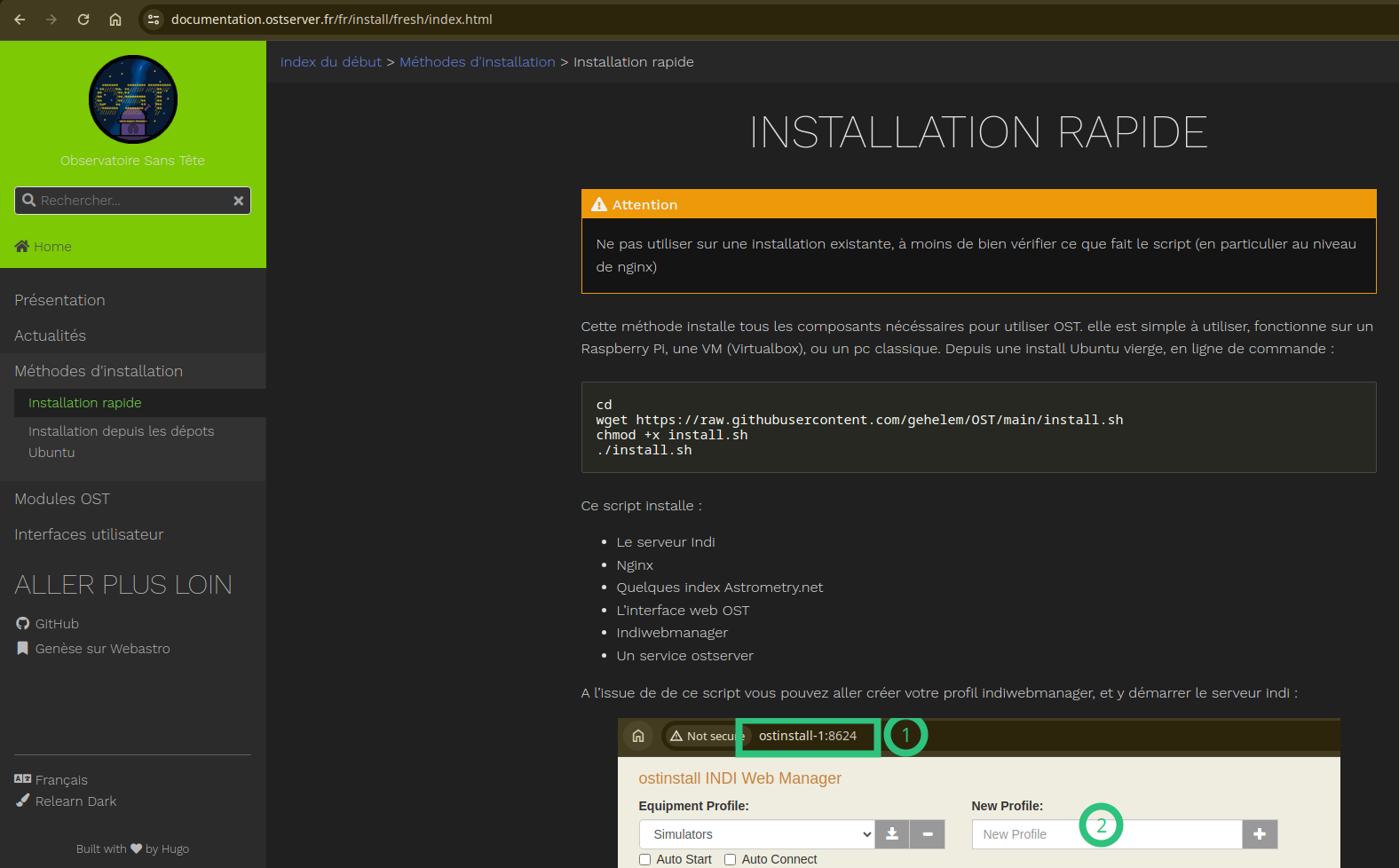1399x868 pixels.
Task: Click the magnifier icon in the search box
Action: click(x=29, y=201)
